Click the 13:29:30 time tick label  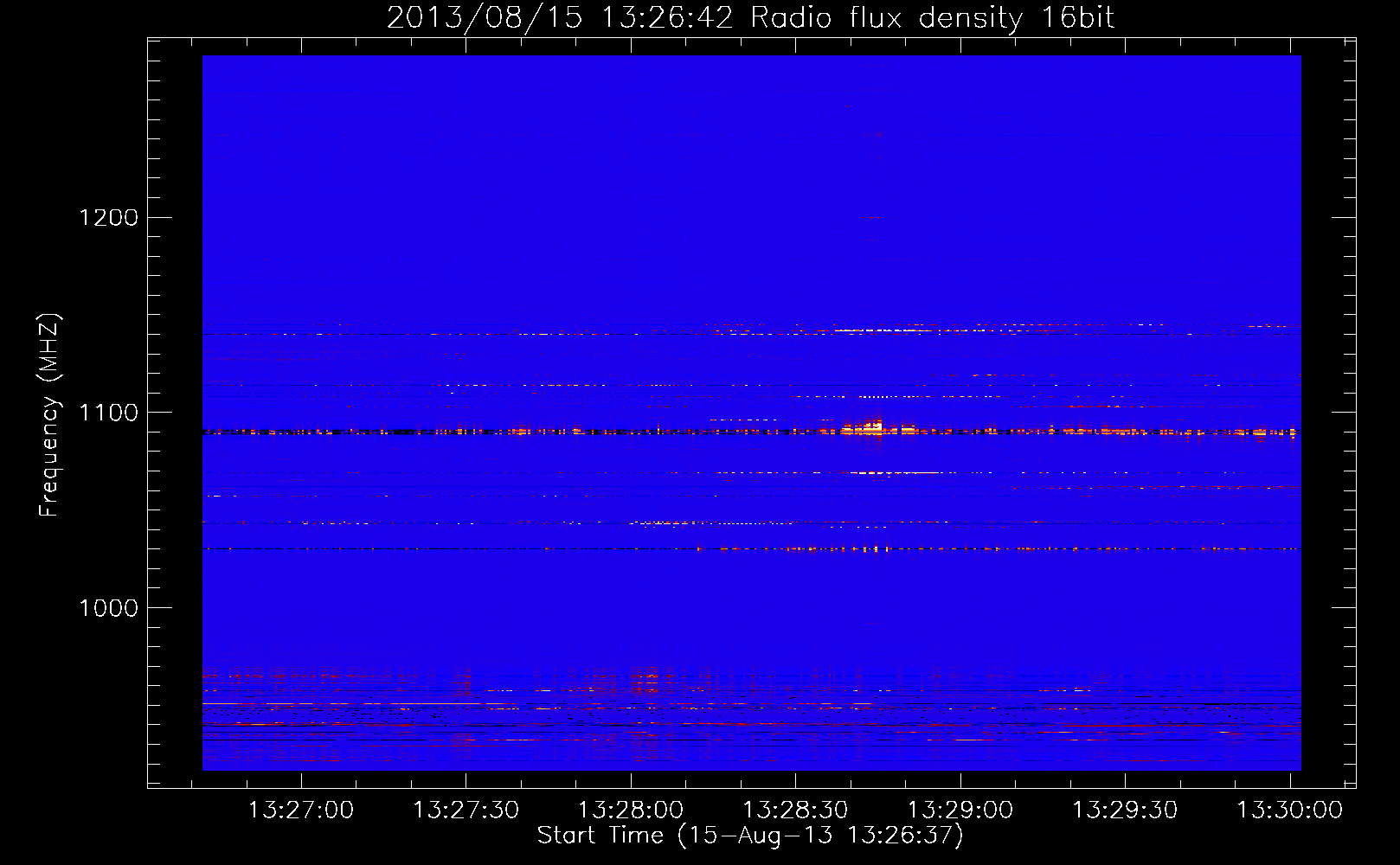1126,811
